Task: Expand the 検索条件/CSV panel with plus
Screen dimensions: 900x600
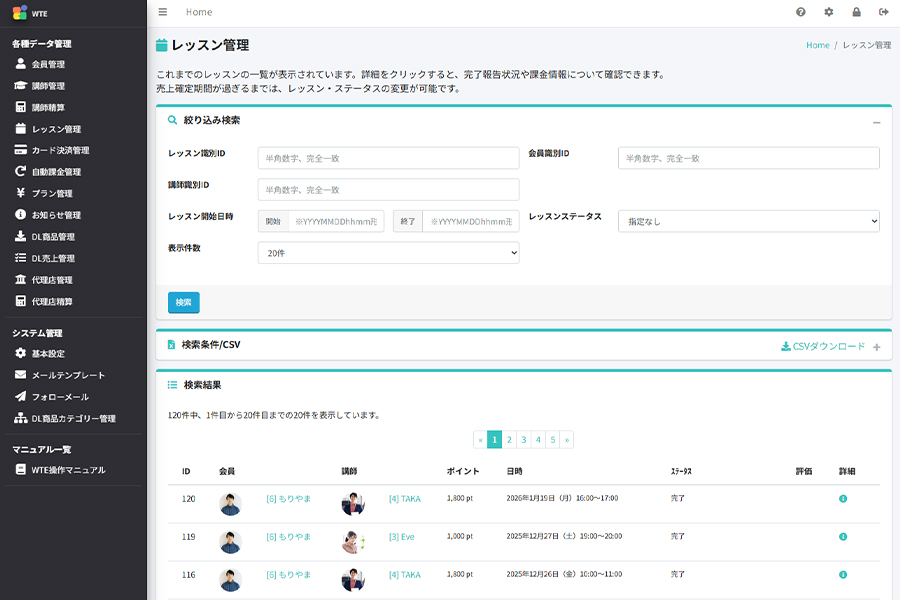Action: click(x=876, y=347)
